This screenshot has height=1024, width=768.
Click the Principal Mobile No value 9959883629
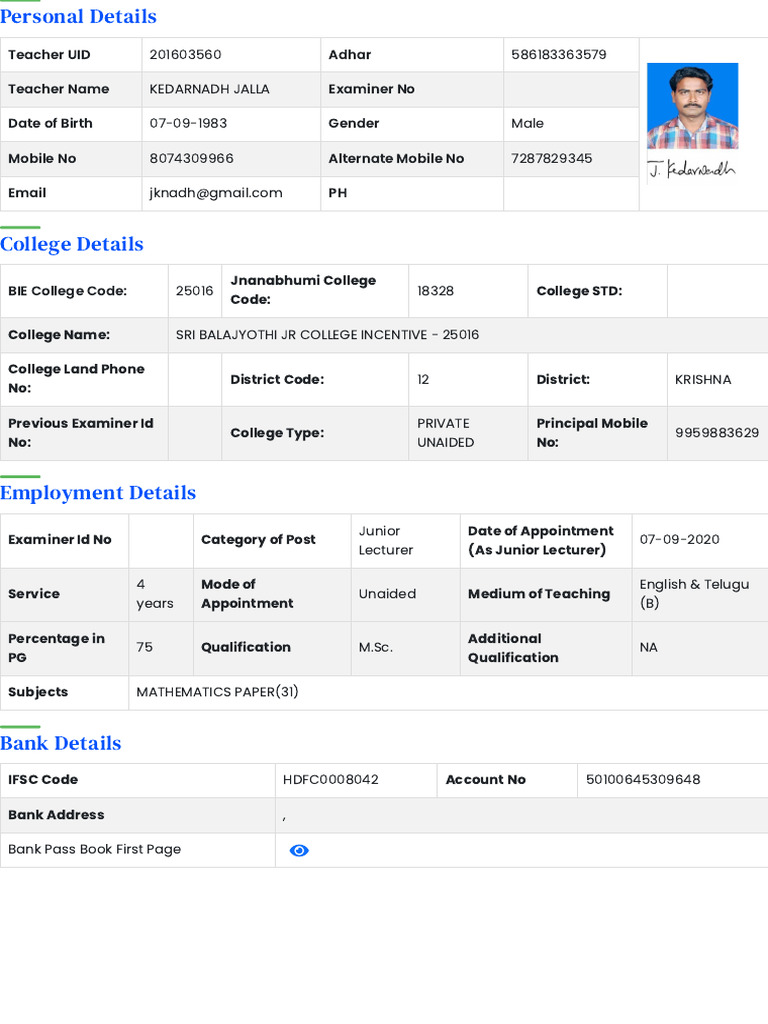coord(717,433)
